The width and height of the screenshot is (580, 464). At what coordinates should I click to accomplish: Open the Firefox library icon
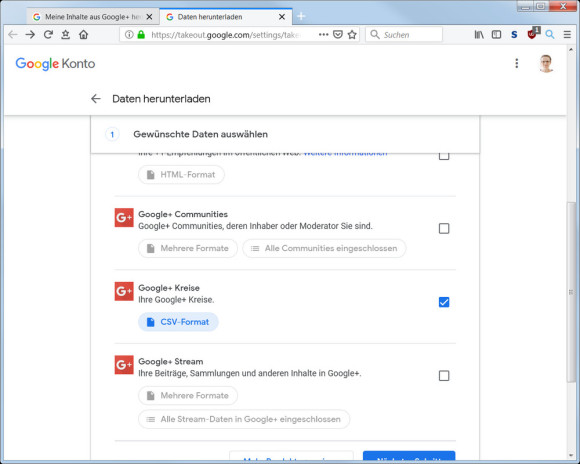pos(479,35)
